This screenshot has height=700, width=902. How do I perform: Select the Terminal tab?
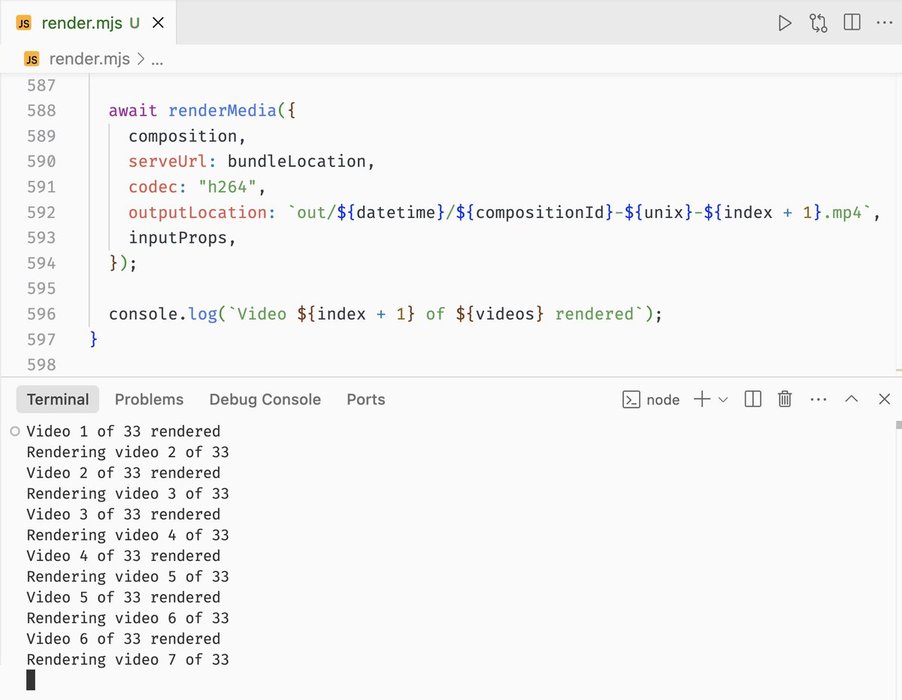(x=58, y=399)
